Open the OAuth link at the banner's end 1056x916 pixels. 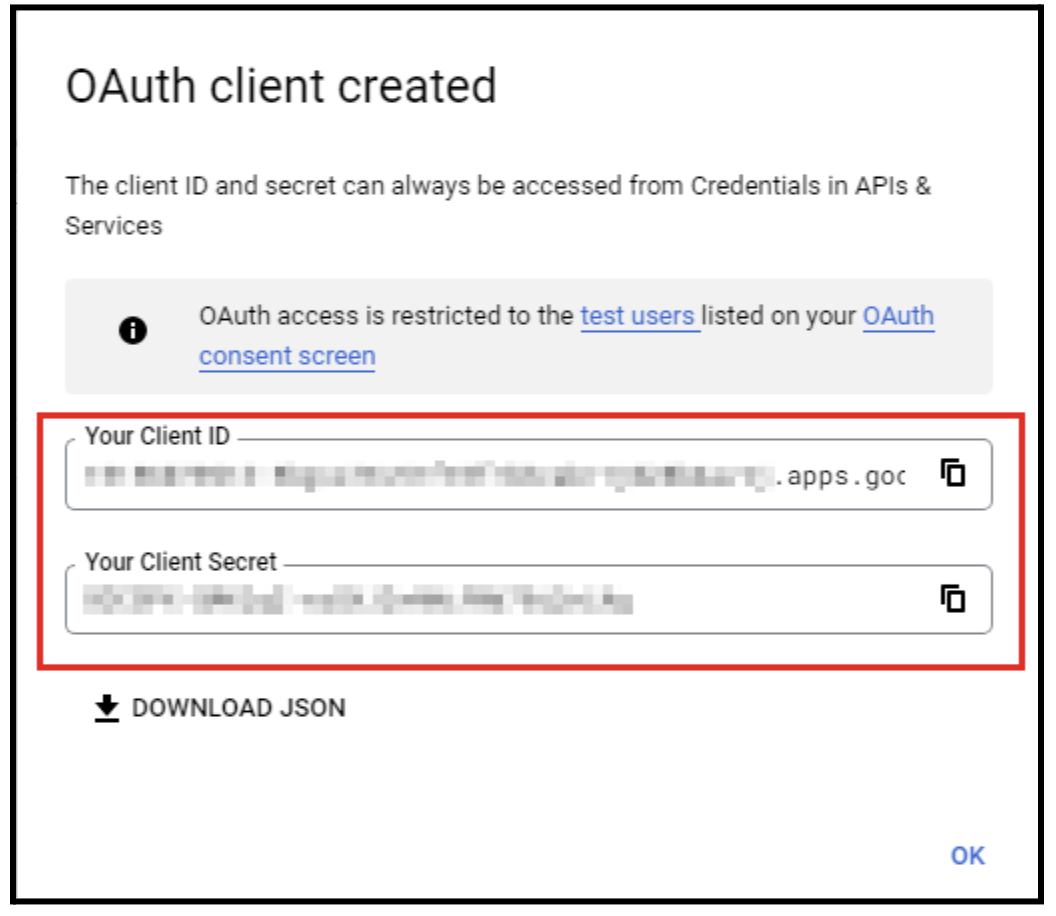[898, 316]
